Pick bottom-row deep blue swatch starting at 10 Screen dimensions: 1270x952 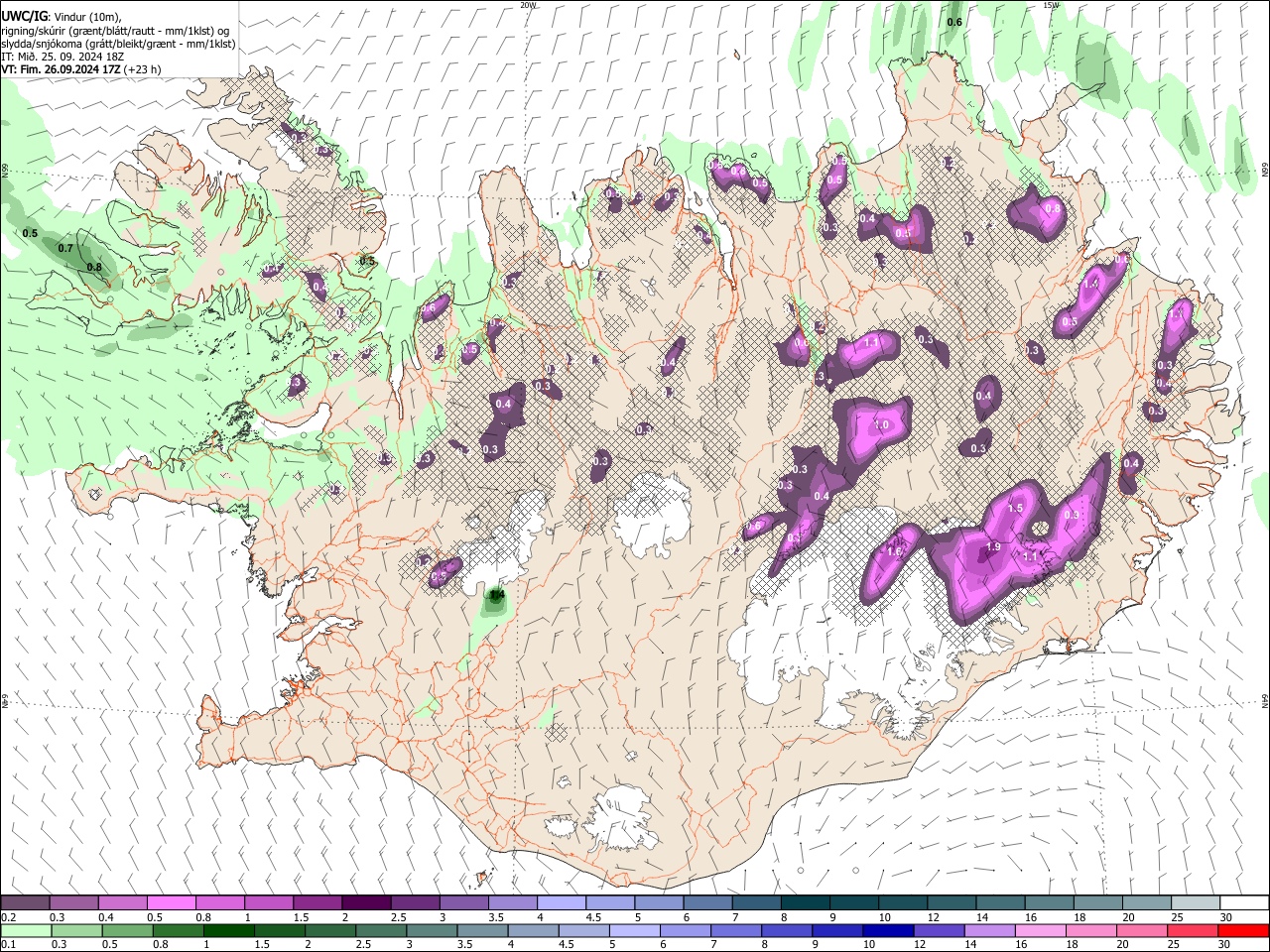coord(888,930)
